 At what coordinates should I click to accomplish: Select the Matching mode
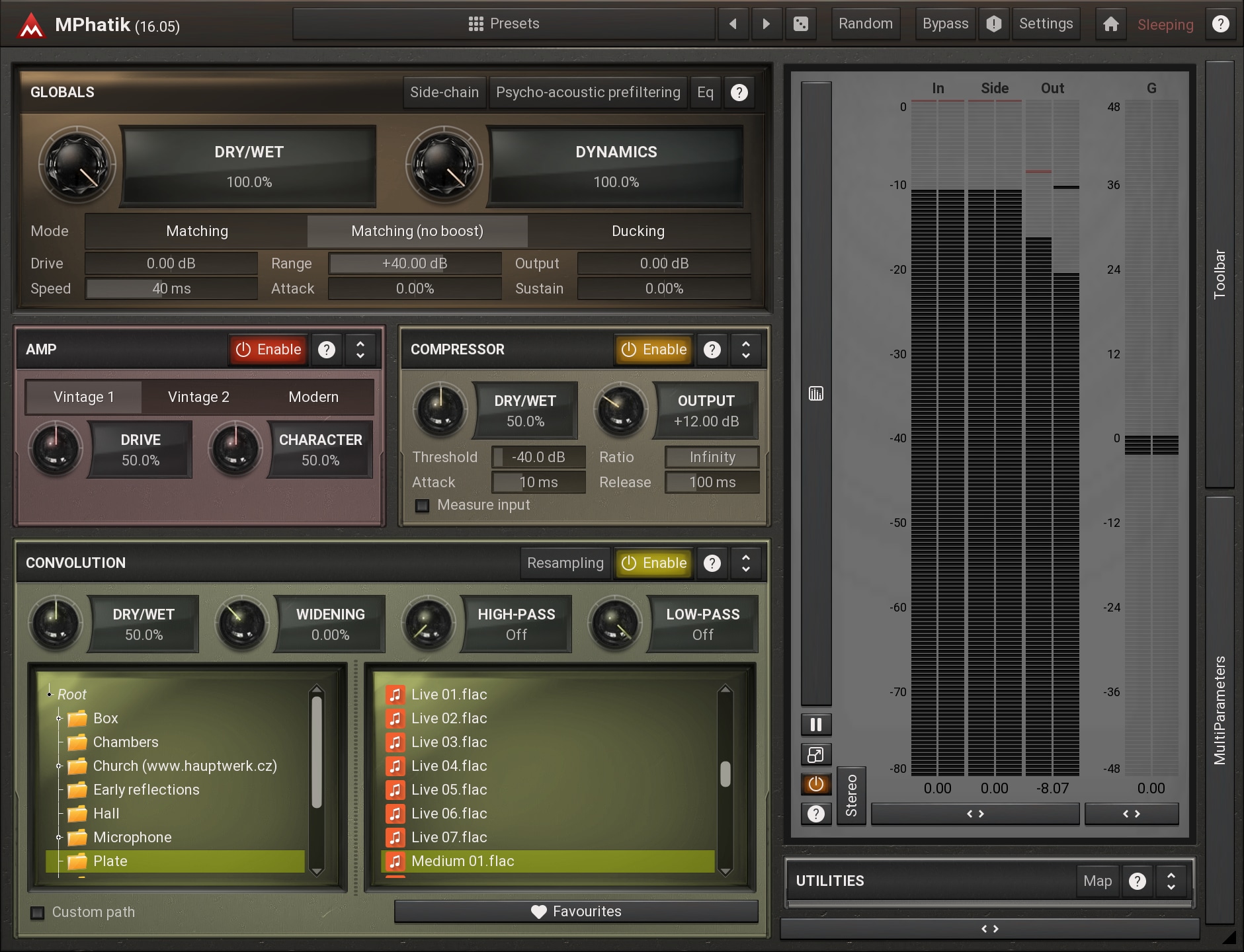[197, 231]
